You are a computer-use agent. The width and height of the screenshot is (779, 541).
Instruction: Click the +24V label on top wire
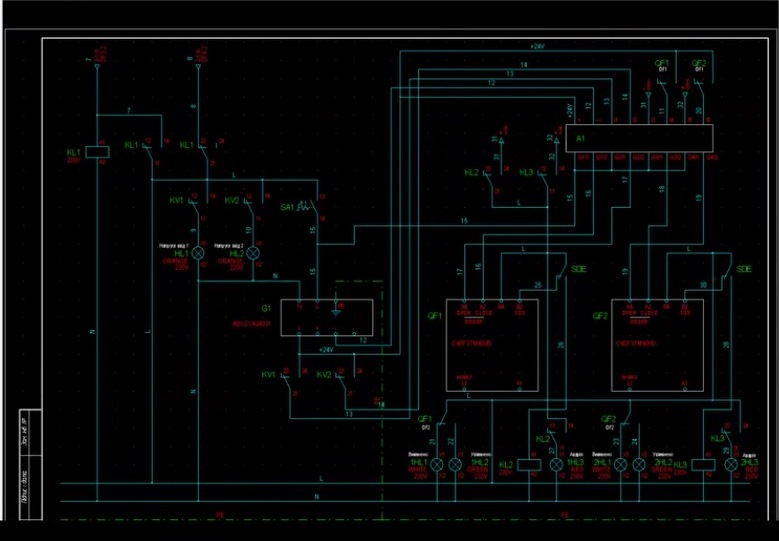(538, 46)
